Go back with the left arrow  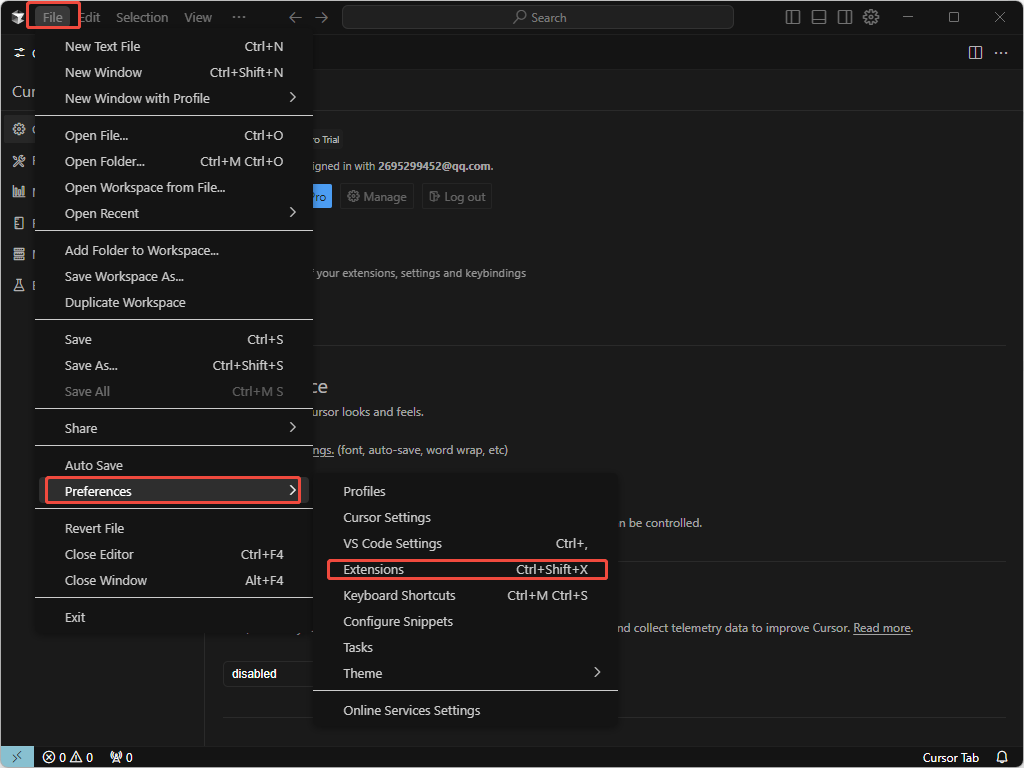[295, 18]
